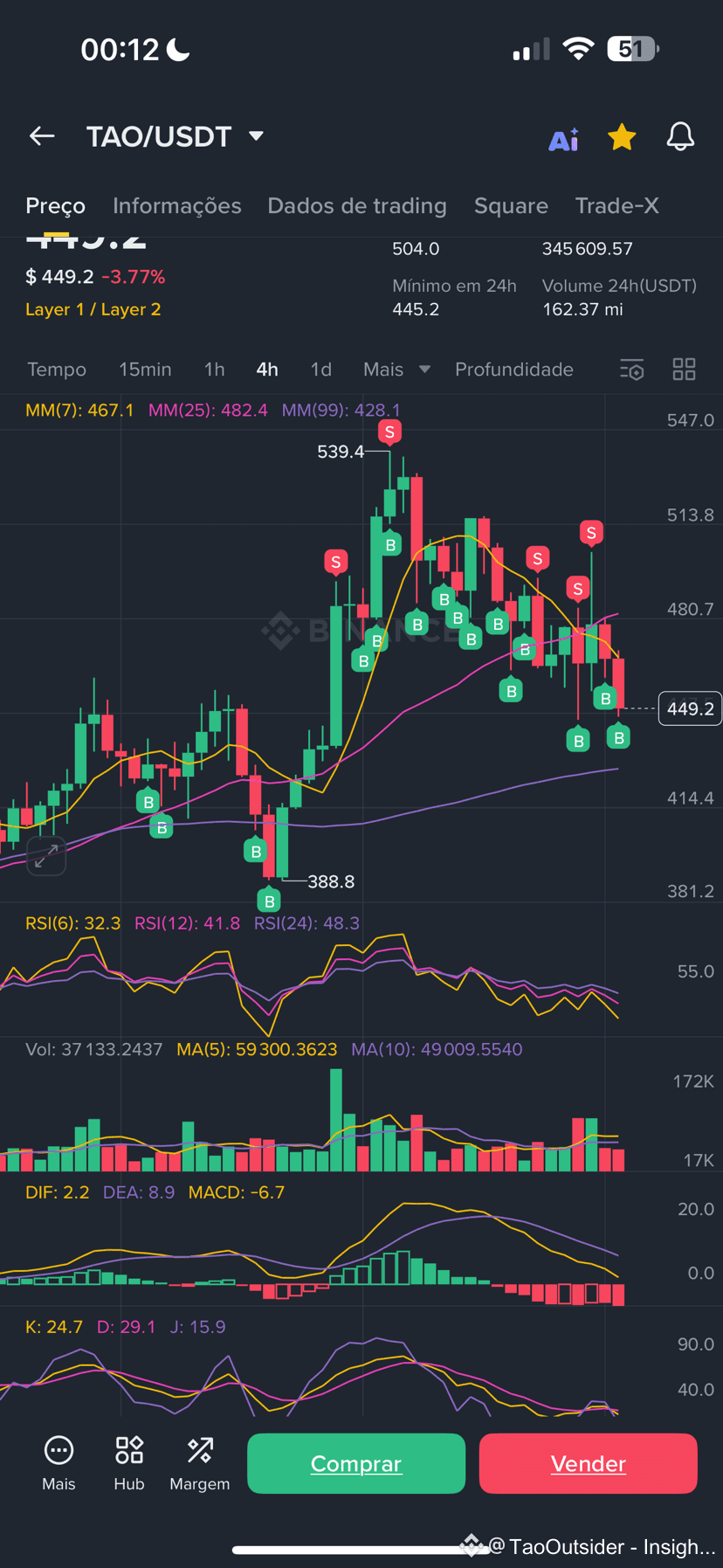Select the Tempo chart interval
Image resolution: width=723 pixels, height=1568 pixels.
[x=57, y=370]
